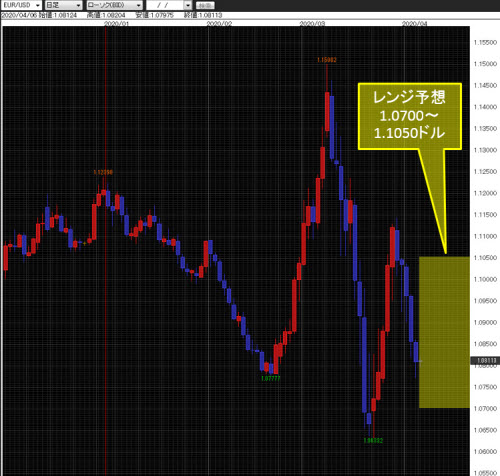The width and height of the screenshot is (500, 476).
Task: Click the 1.15500 price axis level
Action: pos(485,43)
